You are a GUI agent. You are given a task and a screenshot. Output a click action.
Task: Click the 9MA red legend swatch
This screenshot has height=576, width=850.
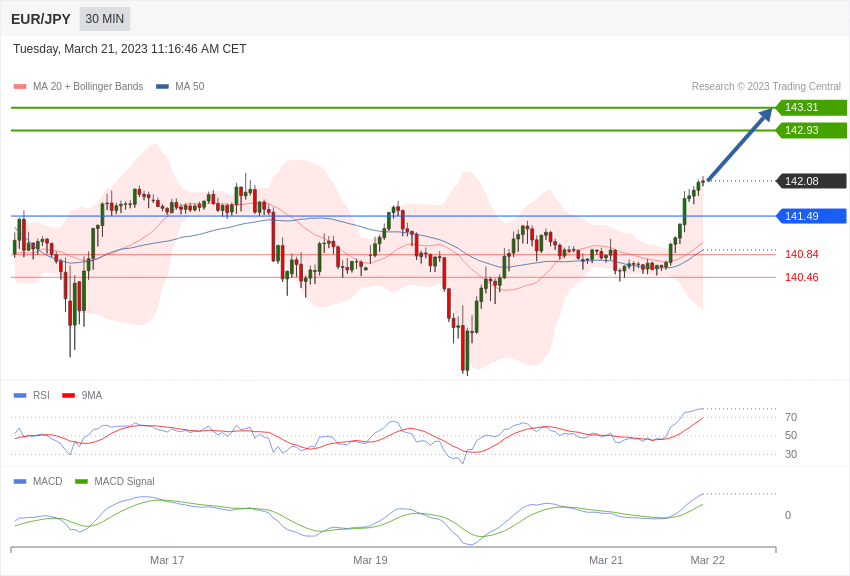tap(68, 396)
